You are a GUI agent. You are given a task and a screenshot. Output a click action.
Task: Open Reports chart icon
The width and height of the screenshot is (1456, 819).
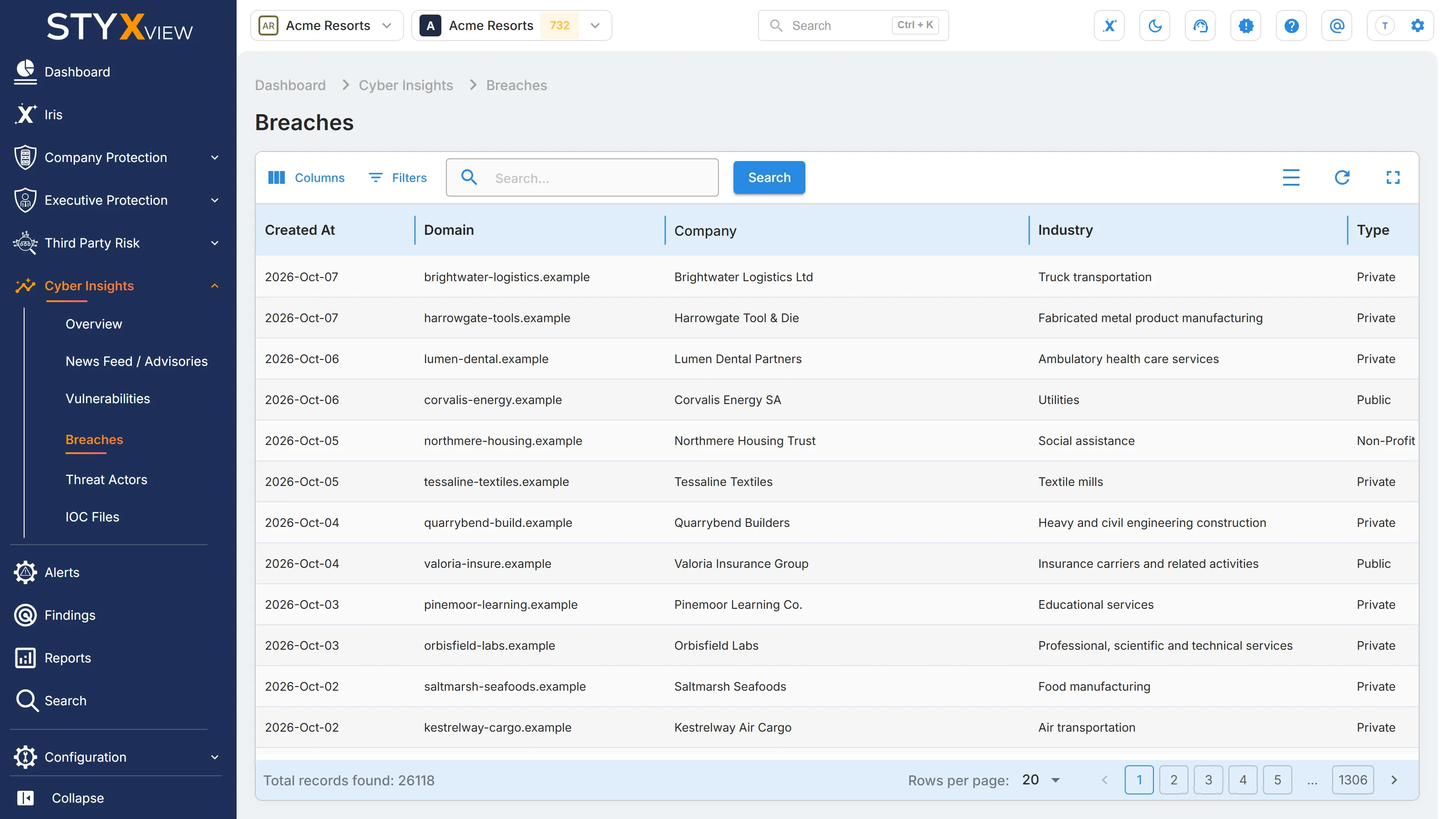(25, 657)
